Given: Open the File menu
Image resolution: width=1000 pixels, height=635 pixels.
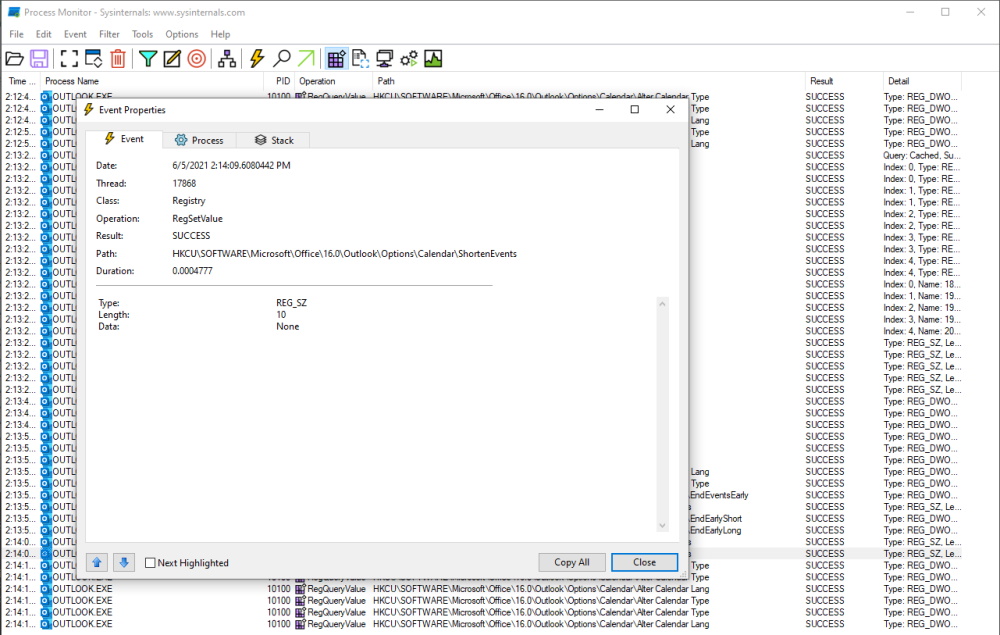Looking at the screenshot, I should [17, 34].
